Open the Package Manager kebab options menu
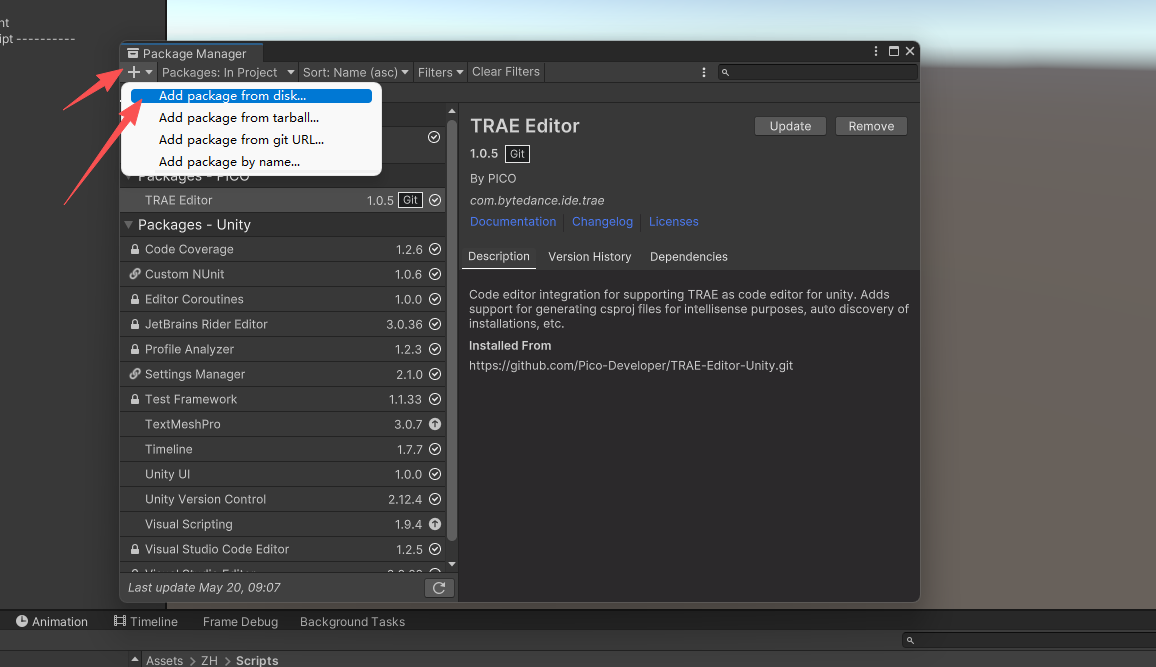 [876, 51]
